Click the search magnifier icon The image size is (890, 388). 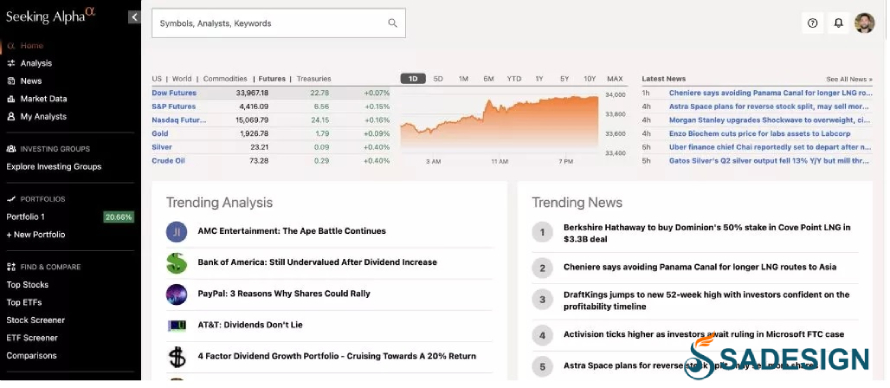pyautogui.click(x=392, y=23)
